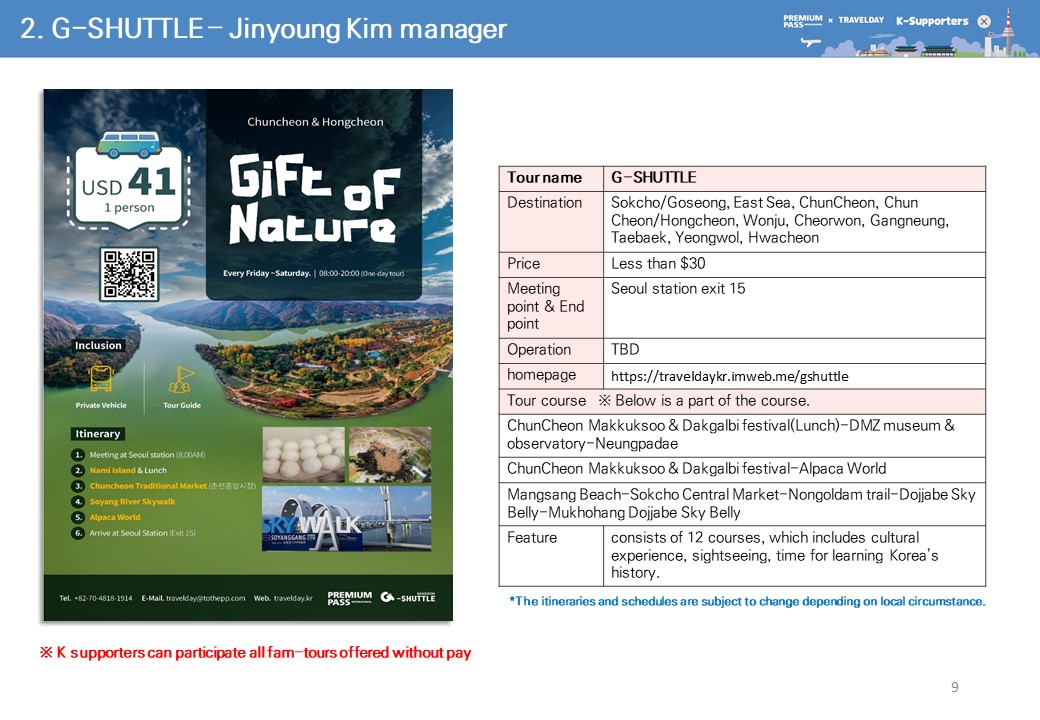Viewport: 1040px width, 720px height.
Task: Click the course row ending with 'Alpaca World'
Action: pos(742,470)
